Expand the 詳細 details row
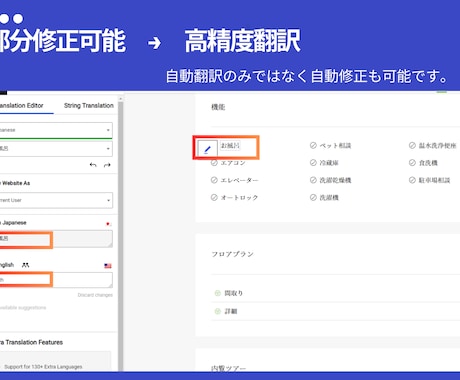Screen dimensions: 460x380 point(335,311)
